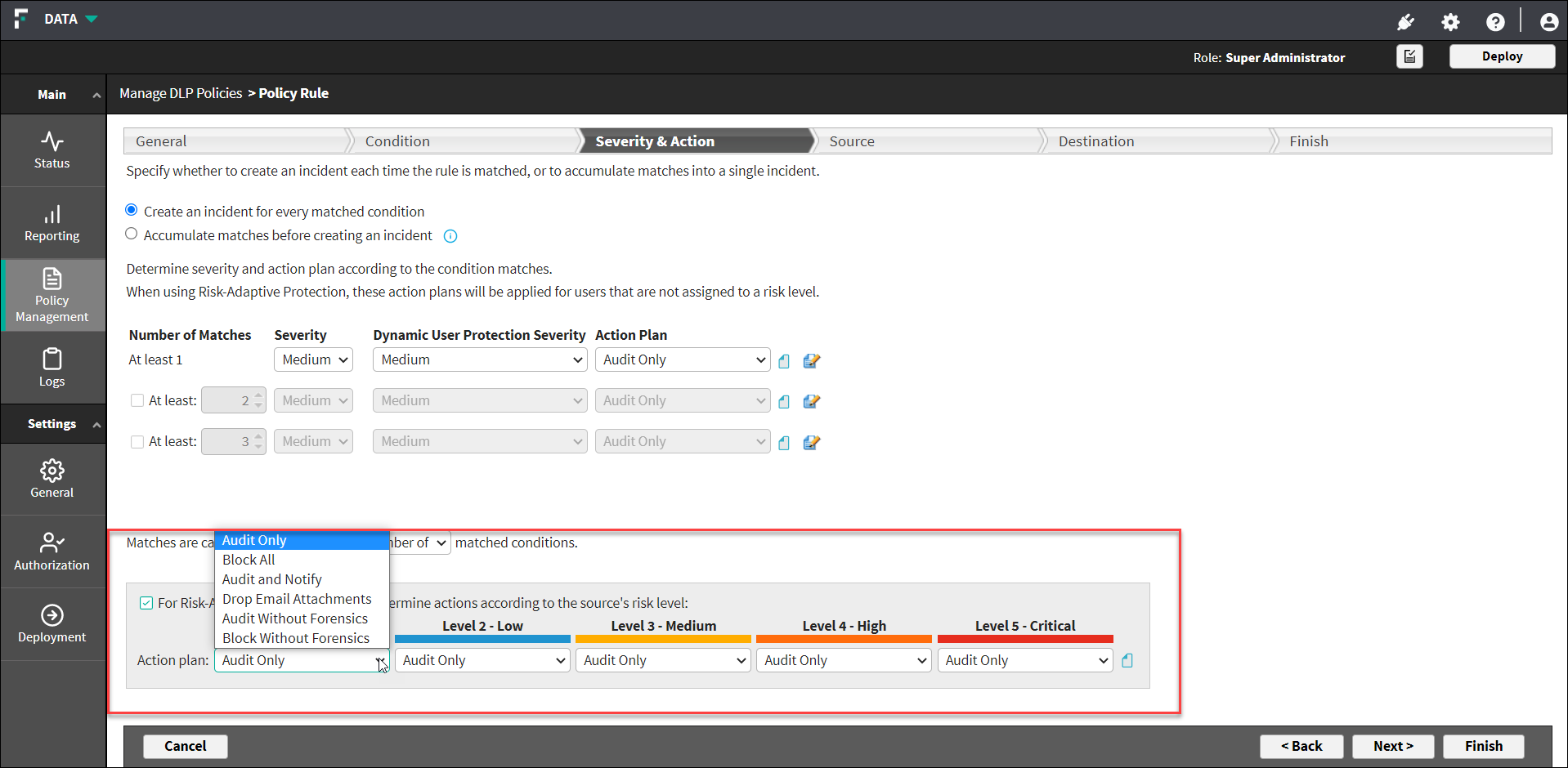Open the Severity dropdown for At least 1
The width and height of the screenshot is (1568, 768).
click(x=313, y=359)
